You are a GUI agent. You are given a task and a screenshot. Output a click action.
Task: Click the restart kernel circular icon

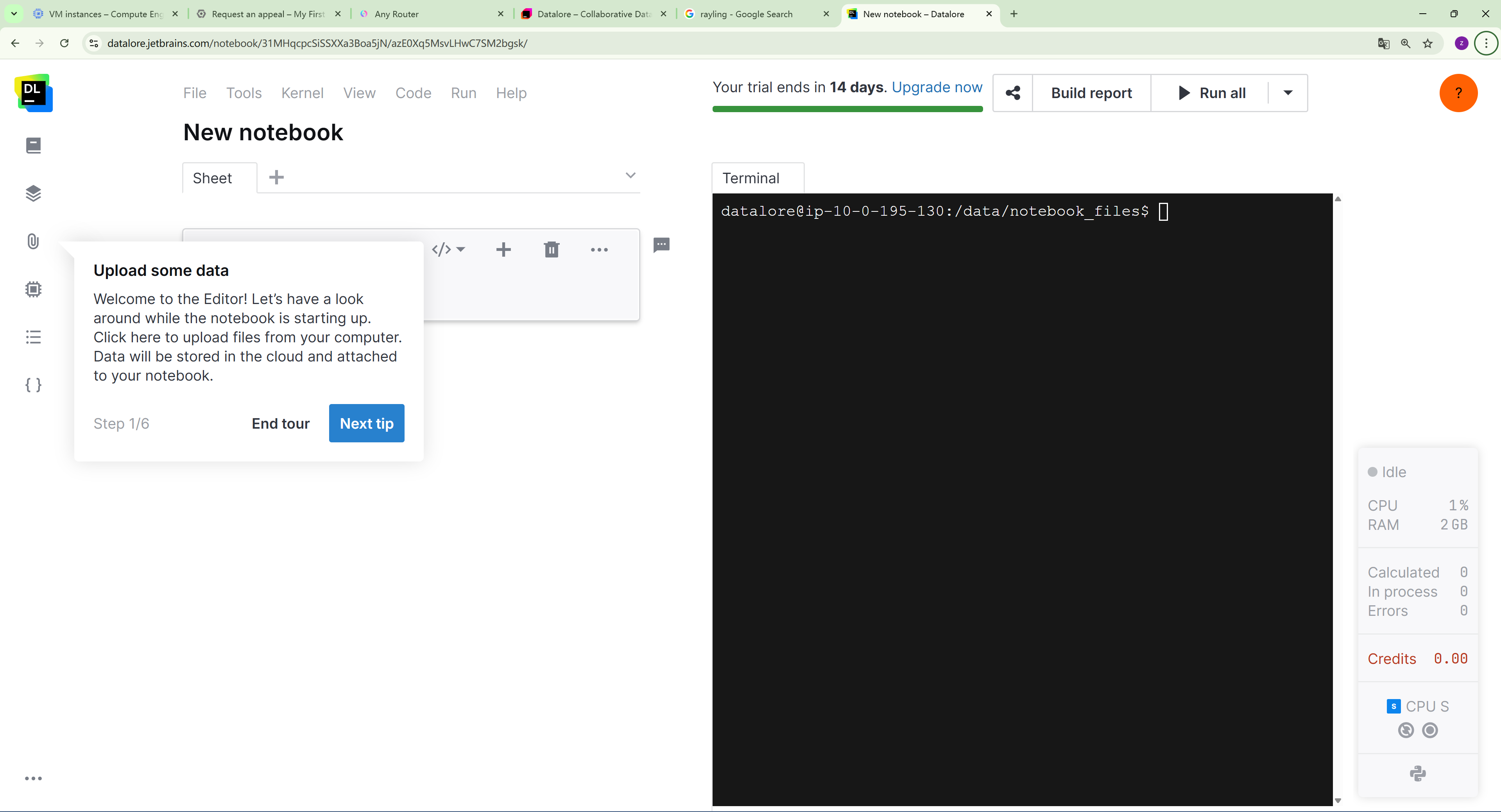click(1406, 730)
